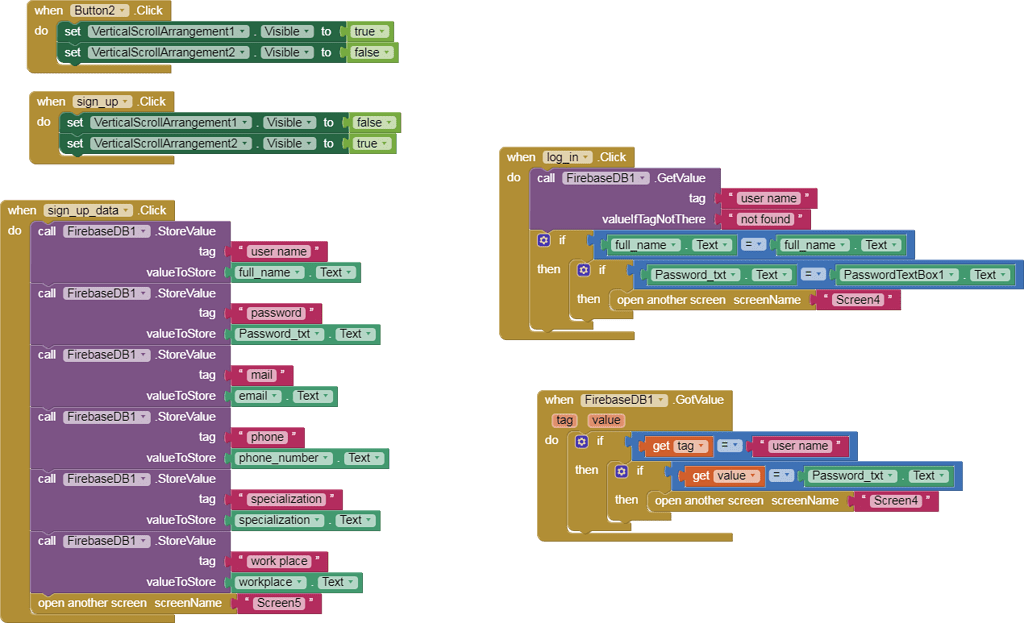Viewport: 1024px width, 623px height.
Task: Edit the 'Screen5' screen name text
Action: click(277, 603)
